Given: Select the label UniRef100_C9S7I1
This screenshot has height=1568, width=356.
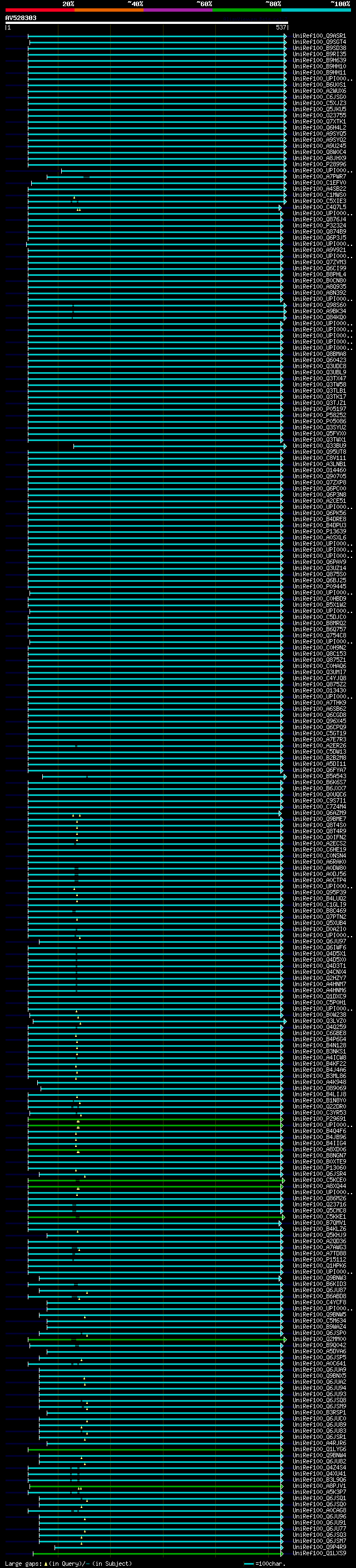Looking at the screenshot, I should click(319, 800).
